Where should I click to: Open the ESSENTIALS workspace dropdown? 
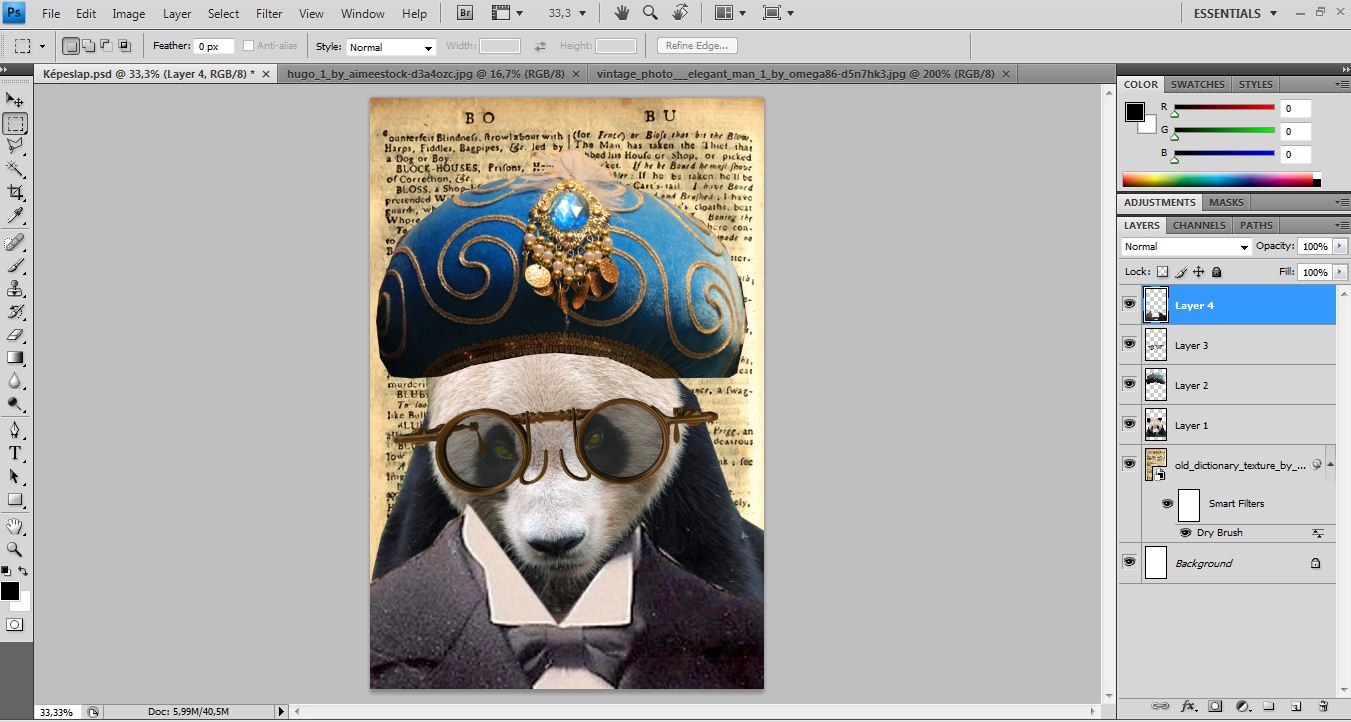tap(1236, 13)
